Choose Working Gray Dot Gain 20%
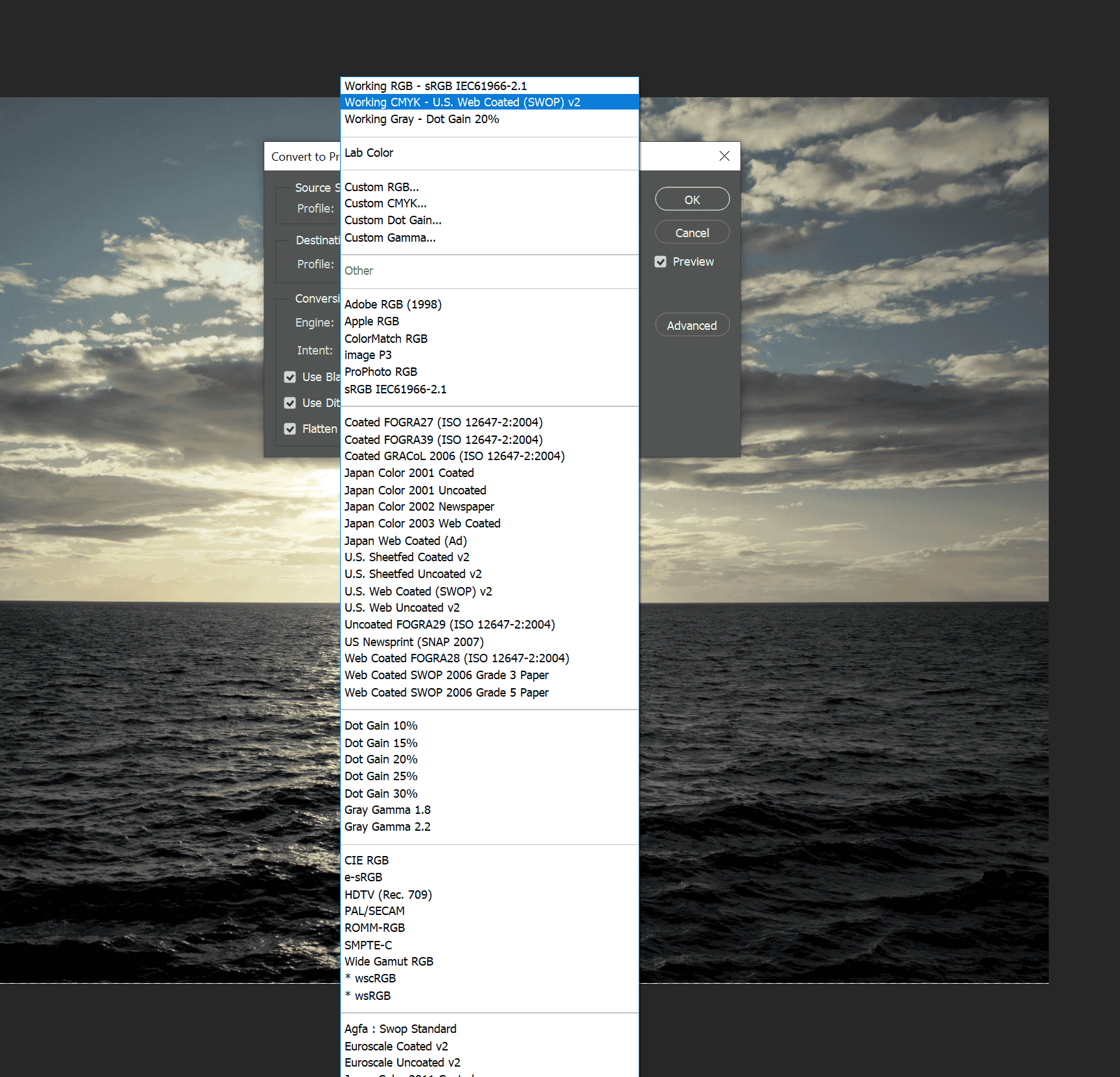 pos(422,119)
